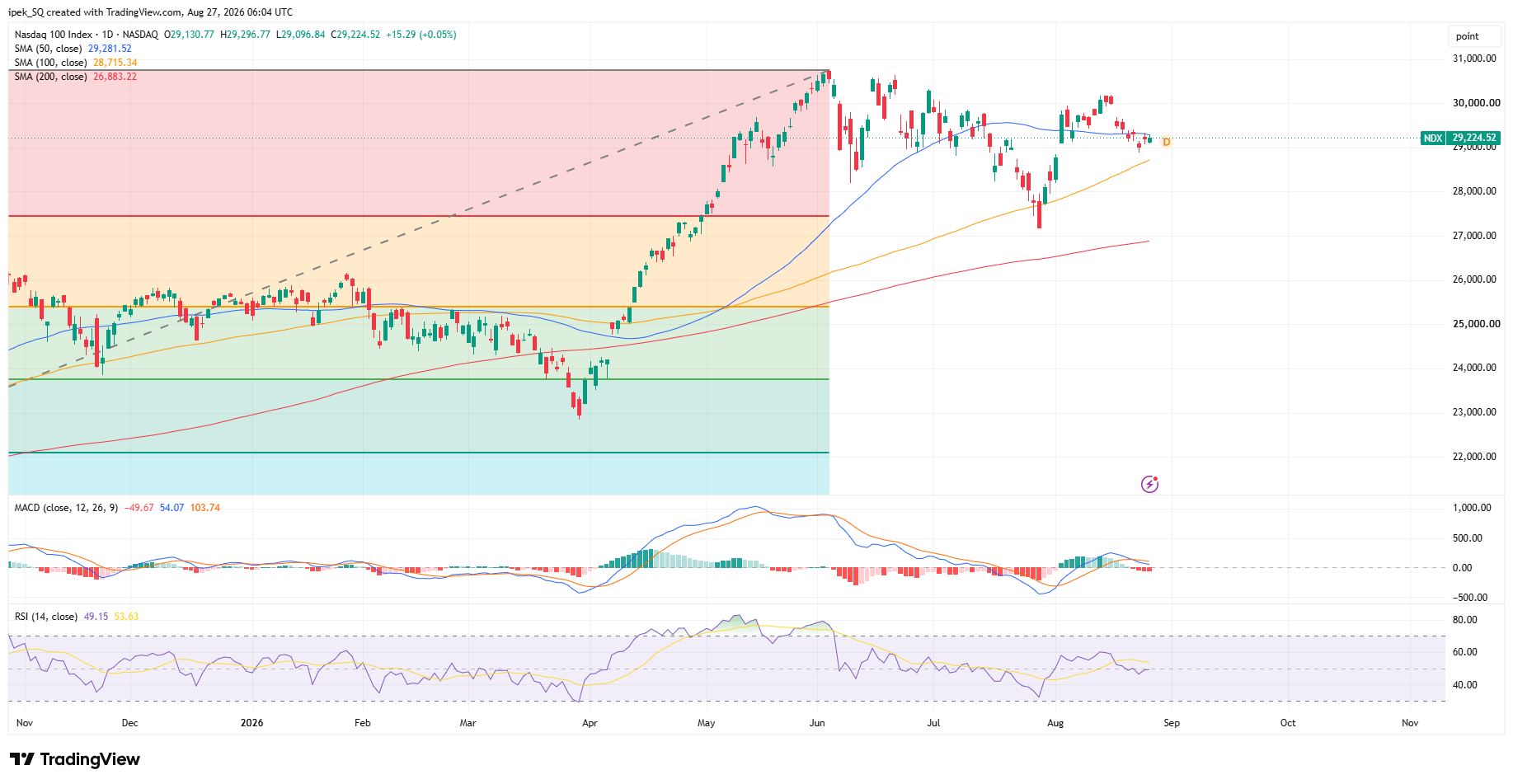Click the "27,000.00" price axis label
Screen dimensions: 1513x784
click(x=1474, y=236)
